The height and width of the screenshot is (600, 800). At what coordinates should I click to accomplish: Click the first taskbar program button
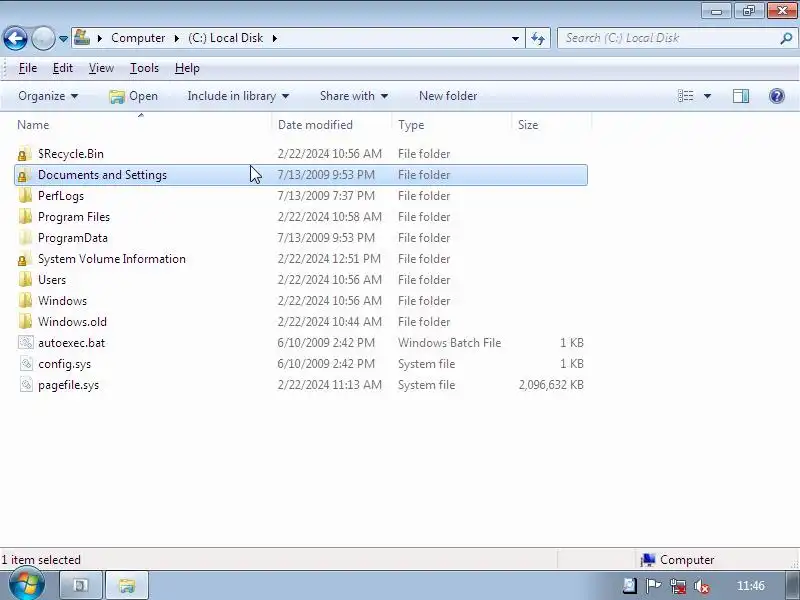coord(82,585)
